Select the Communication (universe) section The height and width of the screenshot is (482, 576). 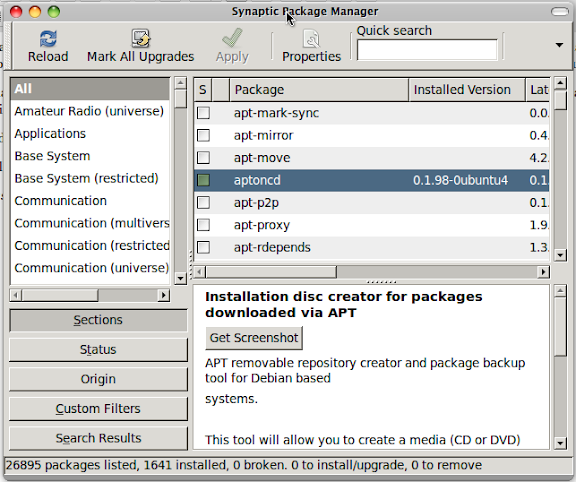click(90, 268)
